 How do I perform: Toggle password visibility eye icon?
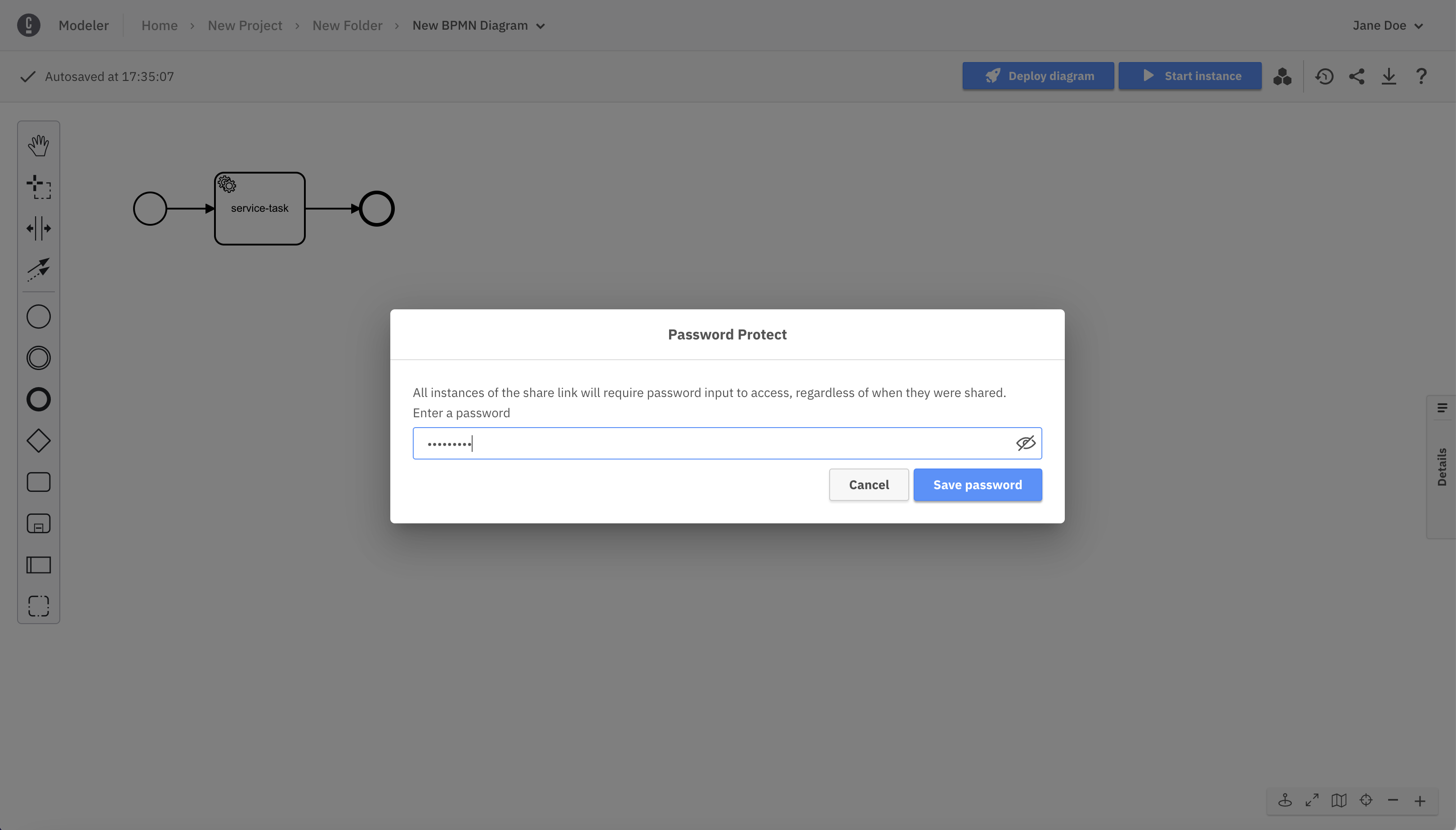coord(1025,443)
